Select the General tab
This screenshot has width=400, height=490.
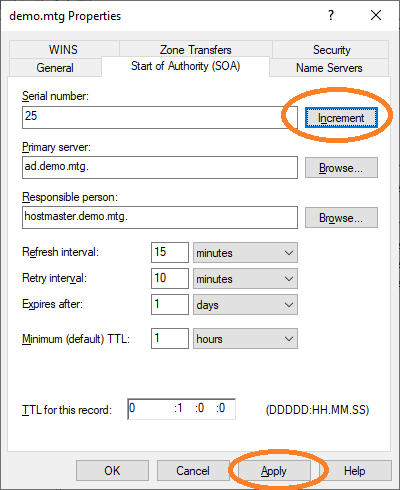click(x=55, y=68)
